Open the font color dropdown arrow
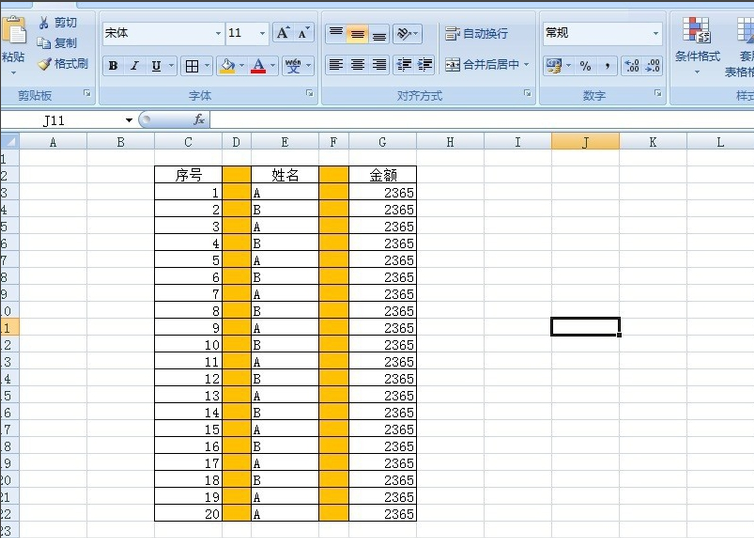This screenshot has height=538, width=754. [x=273, y=66]
